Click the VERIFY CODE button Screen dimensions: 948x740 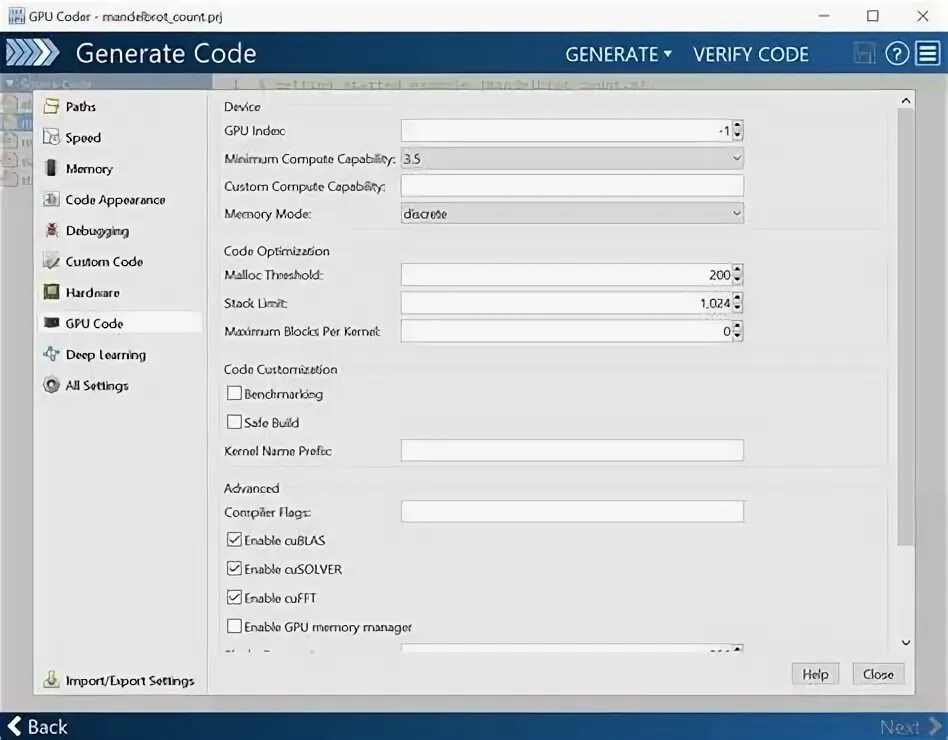(x=751, y=54)
